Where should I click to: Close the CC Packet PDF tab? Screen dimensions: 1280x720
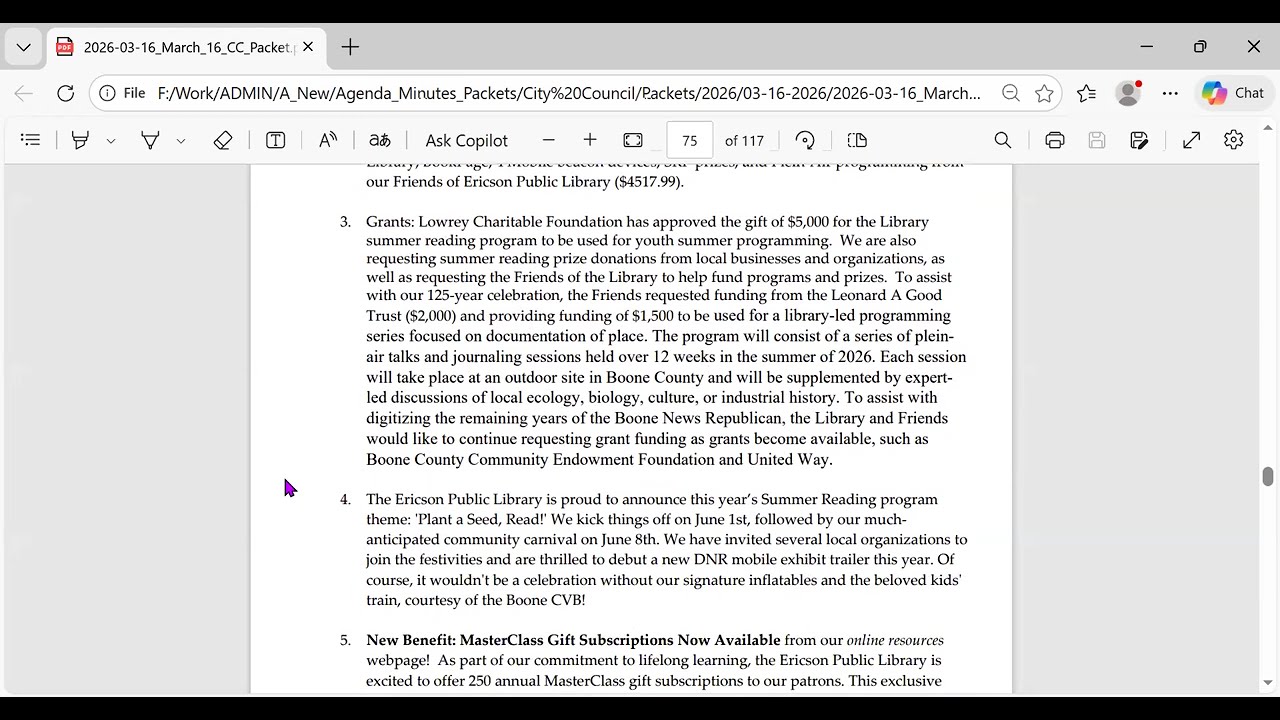tap(308, 47)
